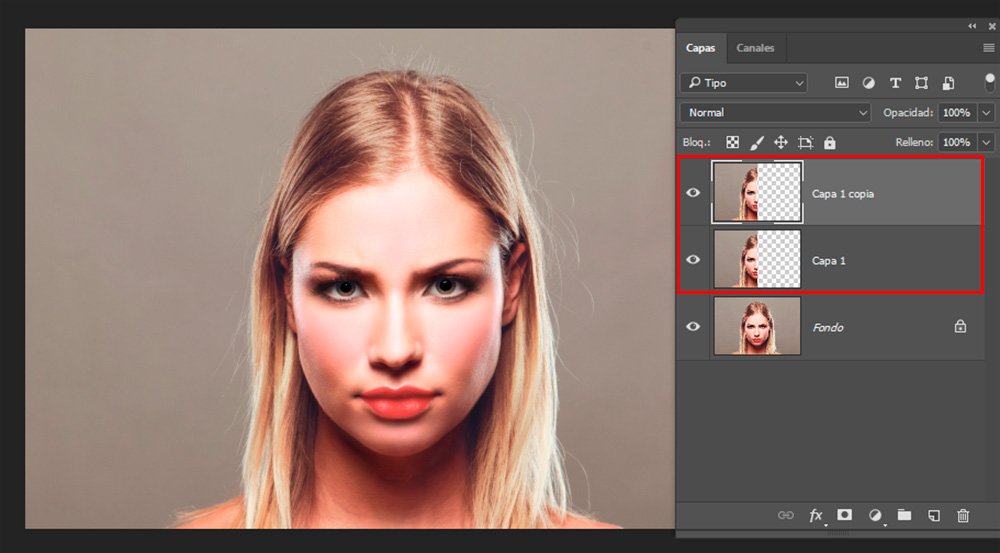The width and height of the screenshot is (1000, 553).
Task: Select the Fondo layer thumbnail
Action: (757, 326)
